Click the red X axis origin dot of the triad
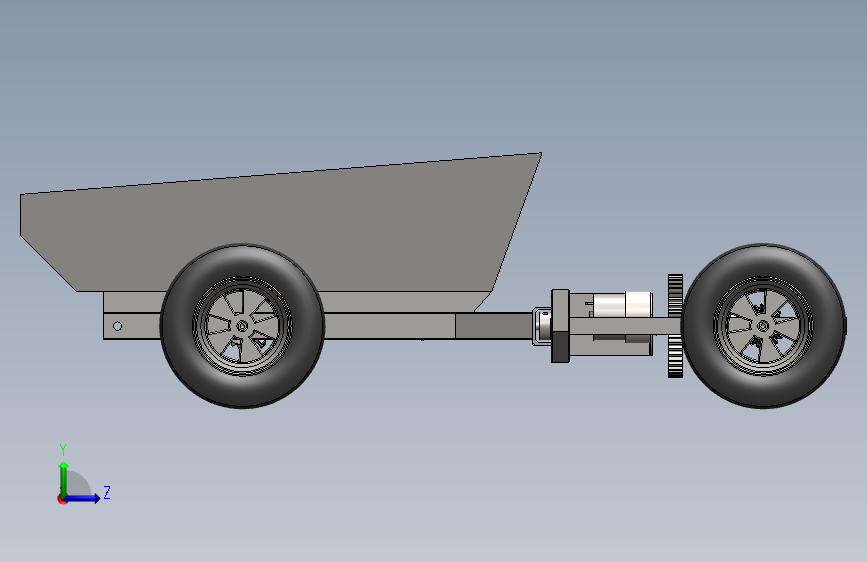This screenshot has height=562, width=867. tap(62, 499)
